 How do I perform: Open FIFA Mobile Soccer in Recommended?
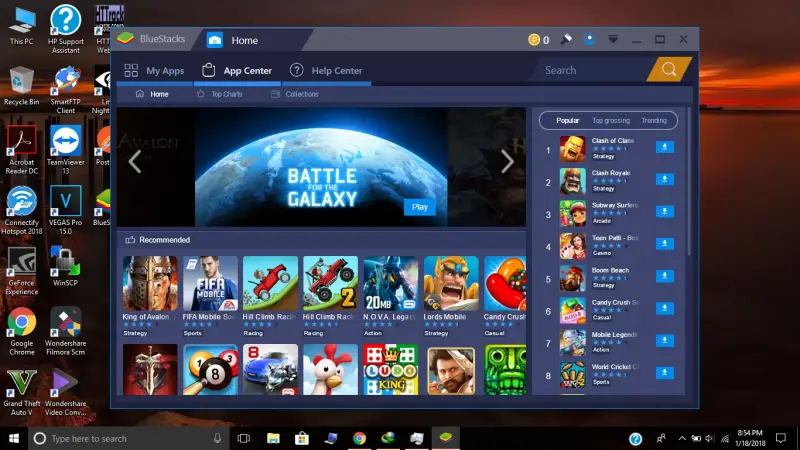210,284
